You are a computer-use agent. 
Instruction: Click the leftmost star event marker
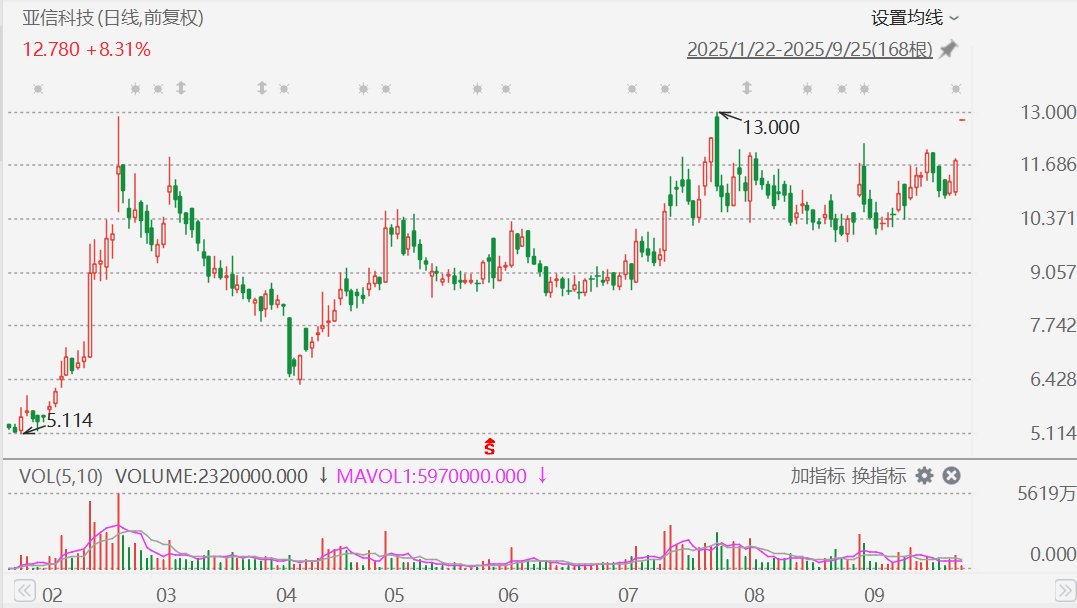coord(38,89)
